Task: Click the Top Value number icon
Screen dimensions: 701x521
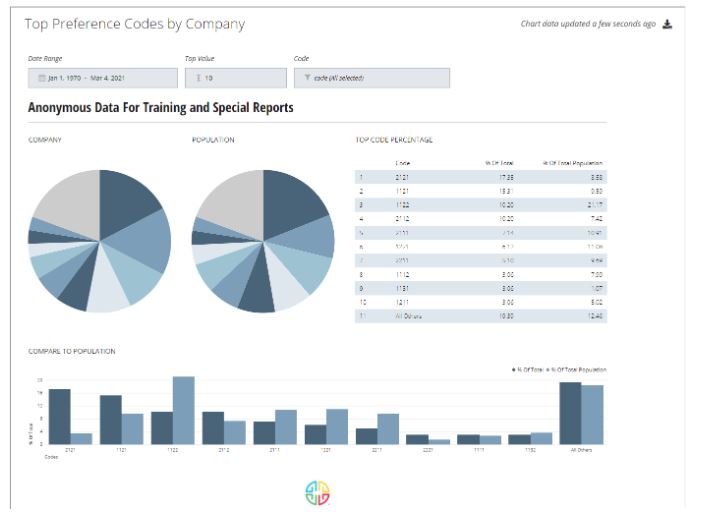Action: (x=199, y=77)
